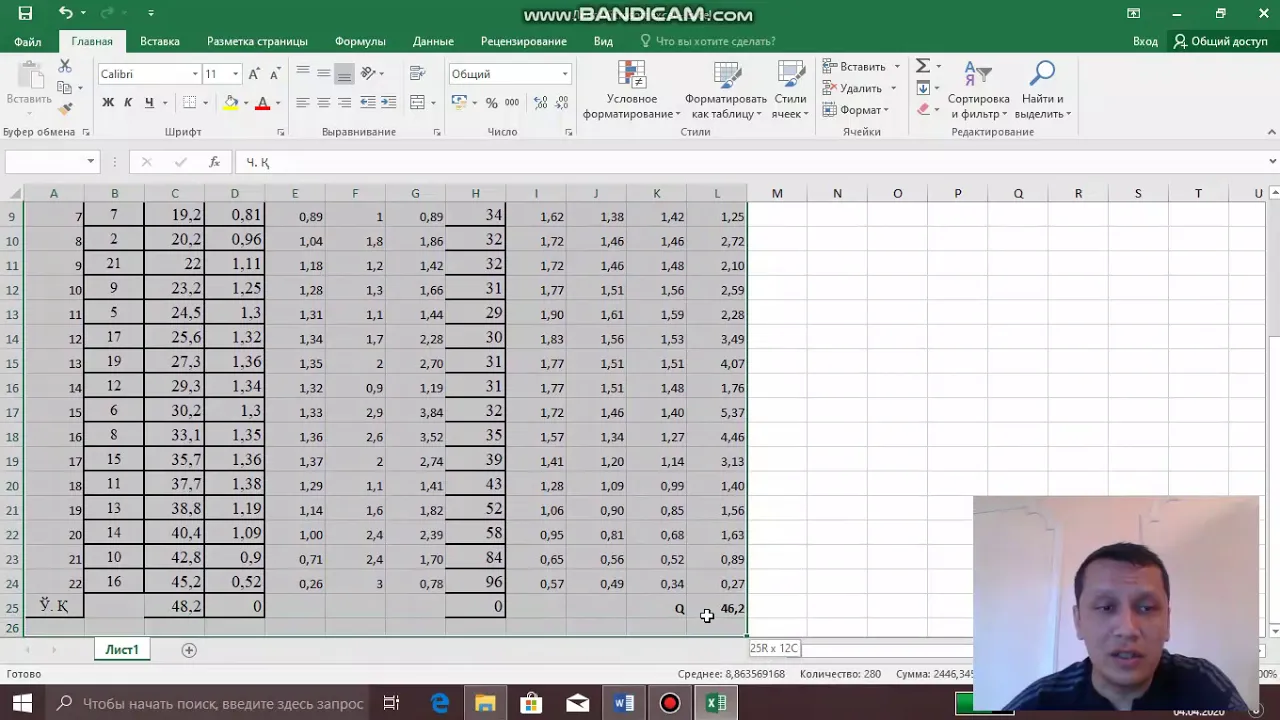Screen dimensions: 1280x720
Task: Toggle wrap text icon
Action: coord(417,74)
